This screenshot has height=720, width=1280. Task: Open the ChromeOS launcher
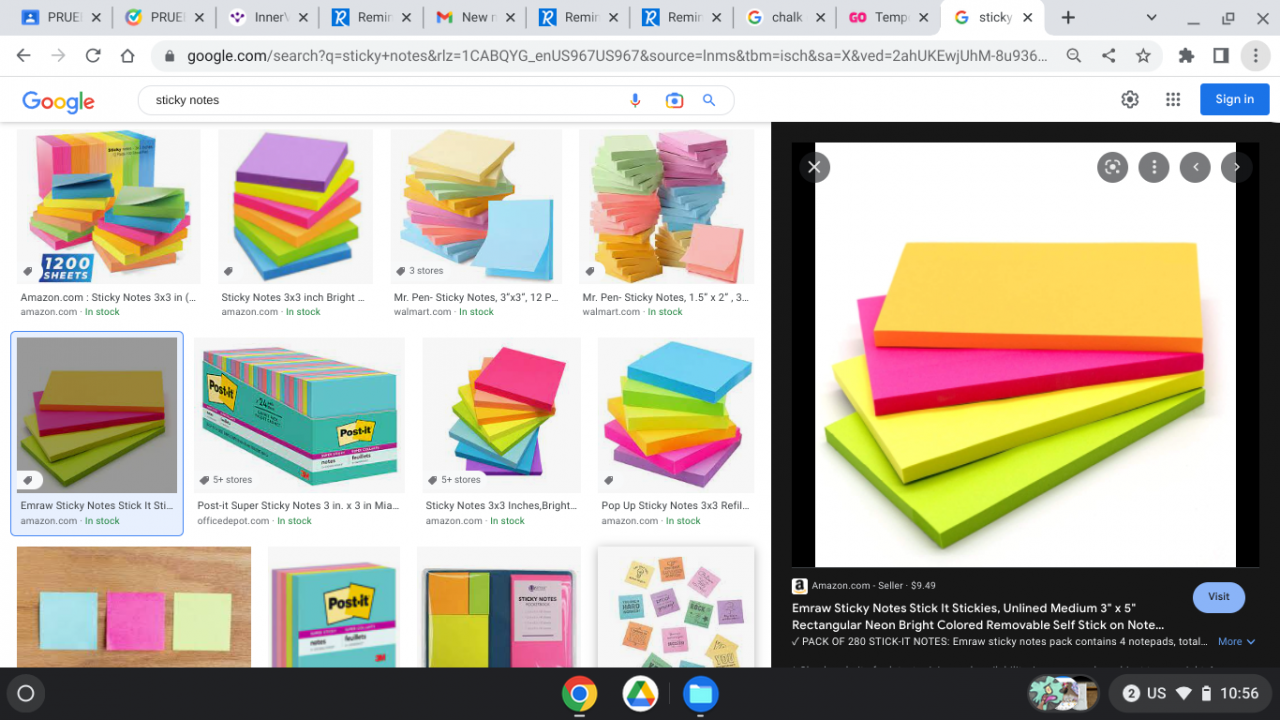pyautogui.click(x=26, y=693)
